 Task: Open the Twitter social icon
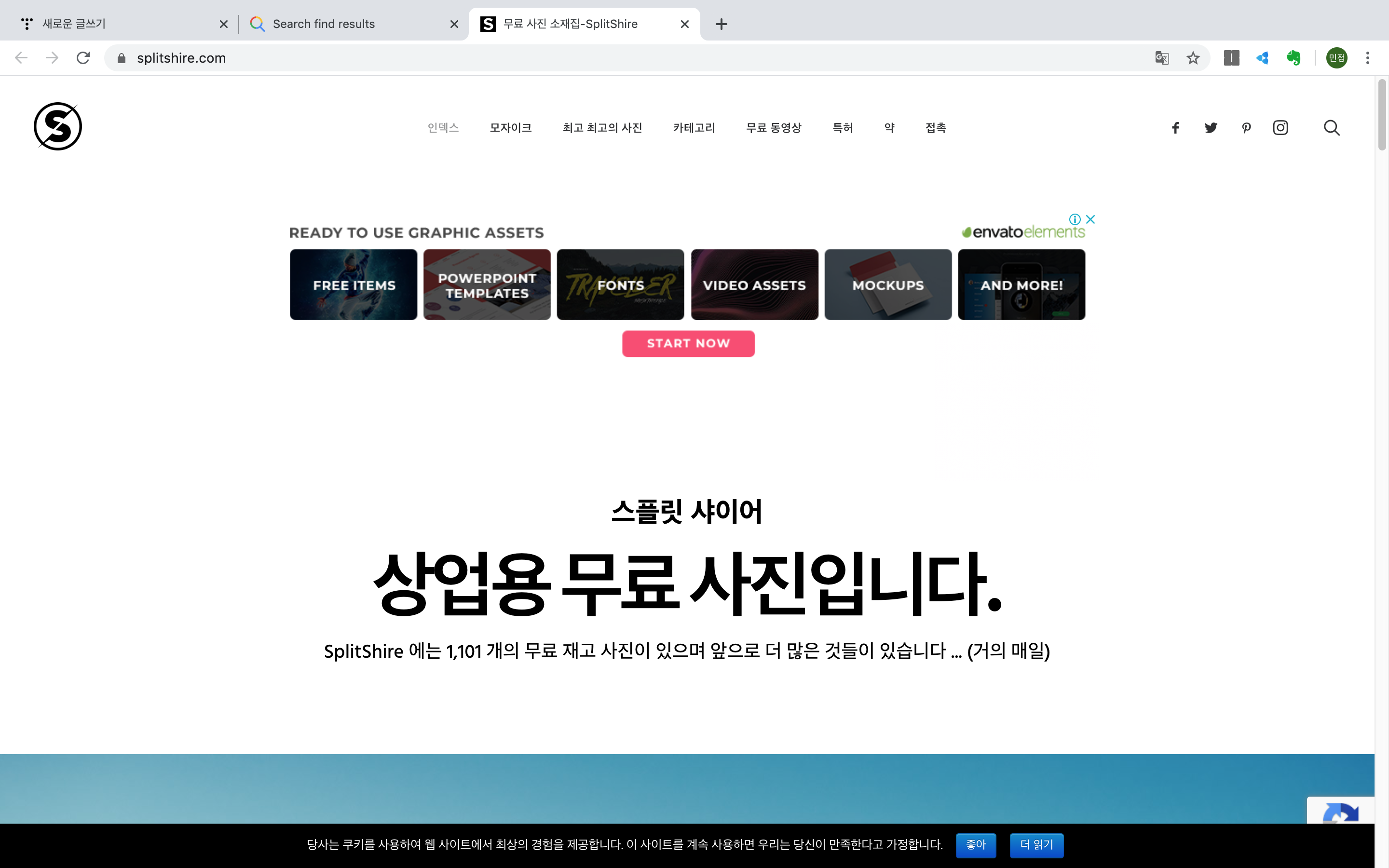point(1211,127)
